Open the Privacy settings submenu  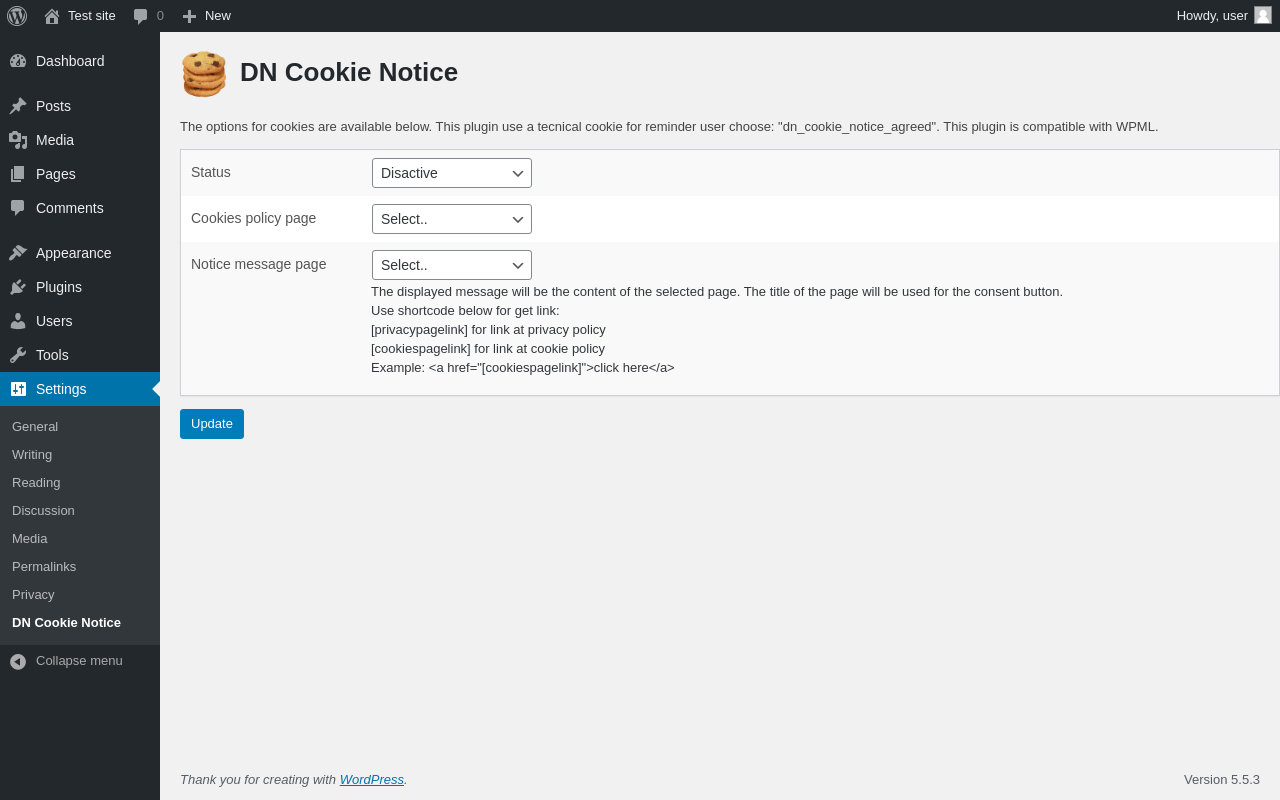tap(33, 594)
